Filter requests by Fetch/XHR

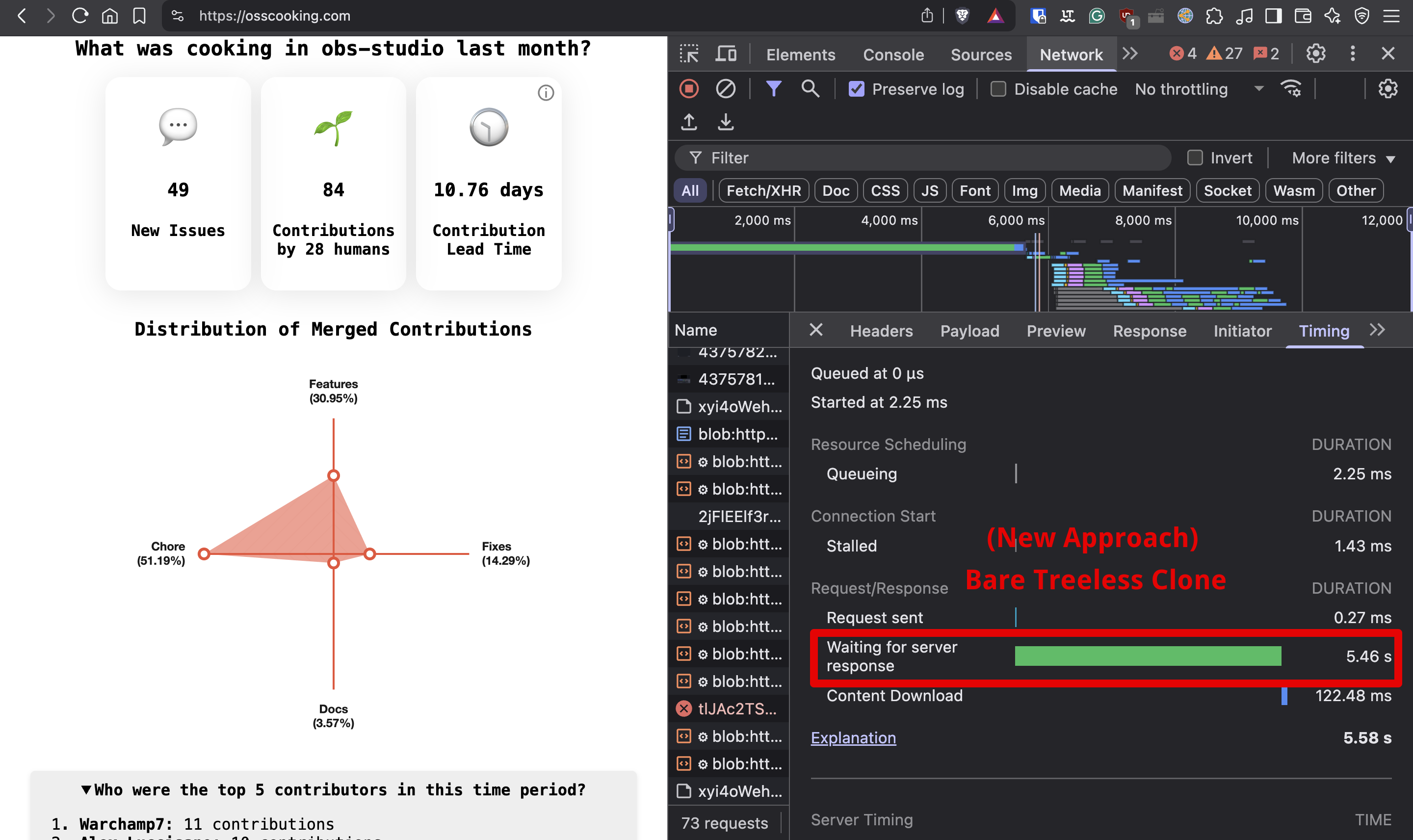[763, 191]
